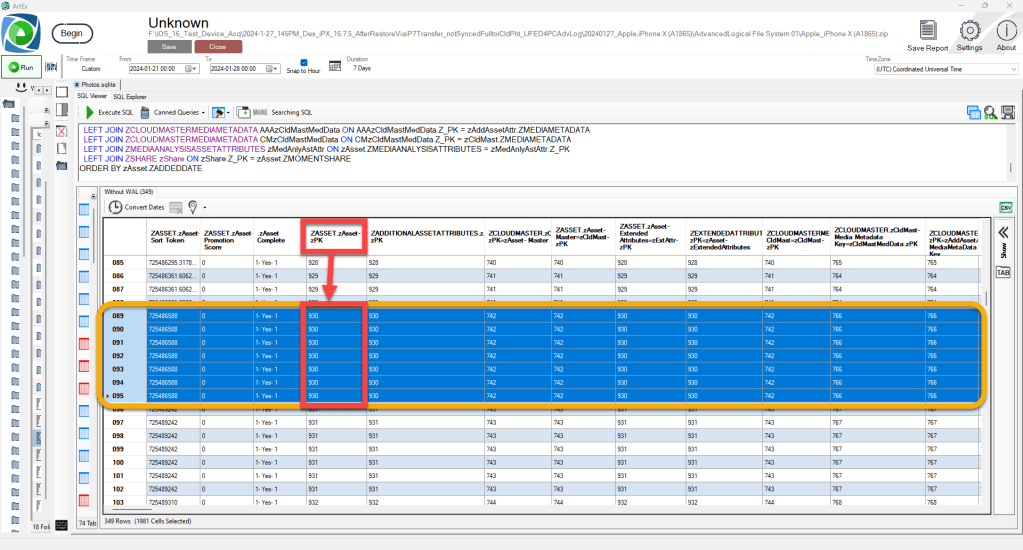Export results using the CSV icon
The image size is (1023, 550).
click(x=1004, y=207)
